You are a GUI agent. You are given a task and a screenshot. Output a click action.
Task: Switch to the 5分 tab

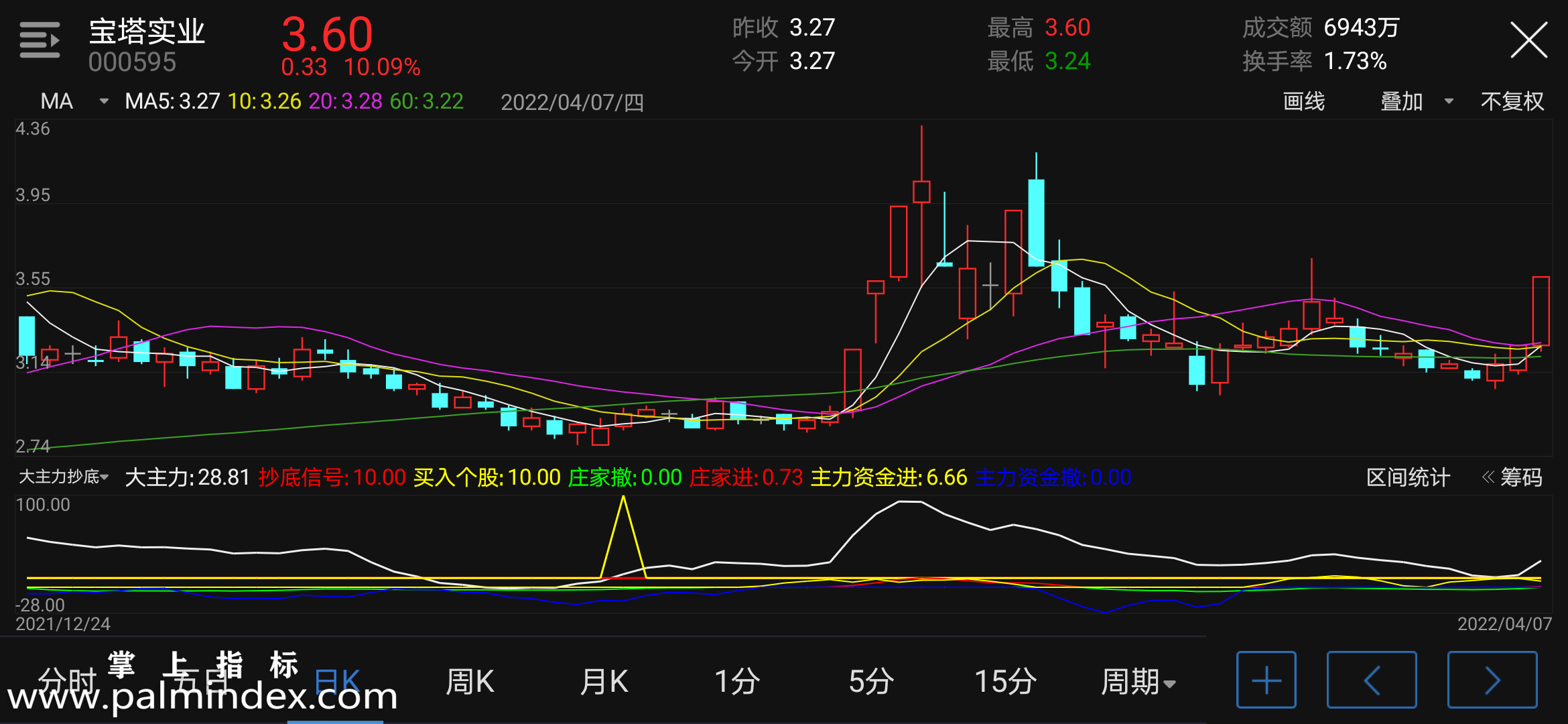point(871,682)
